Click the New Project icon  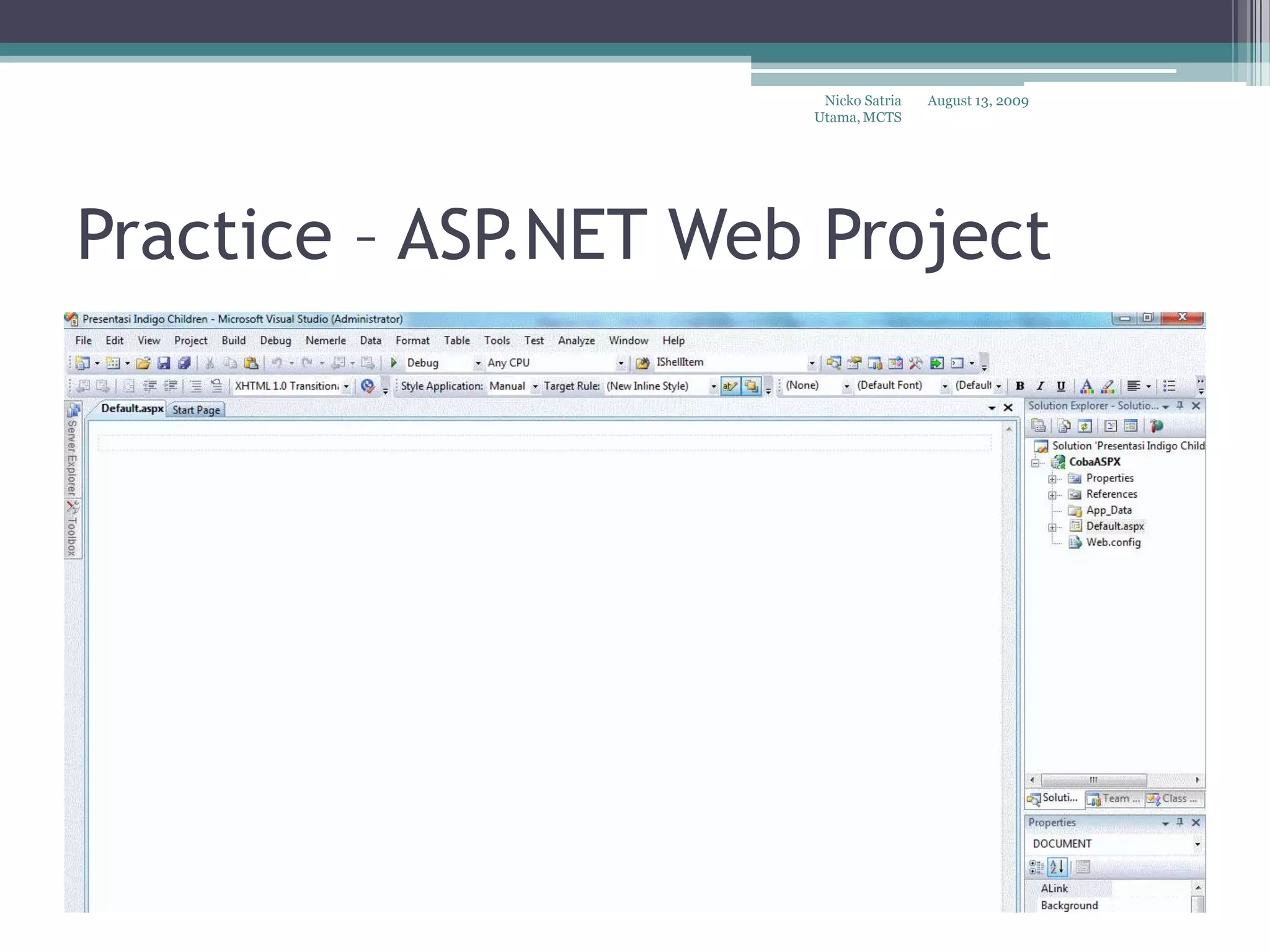82,363
